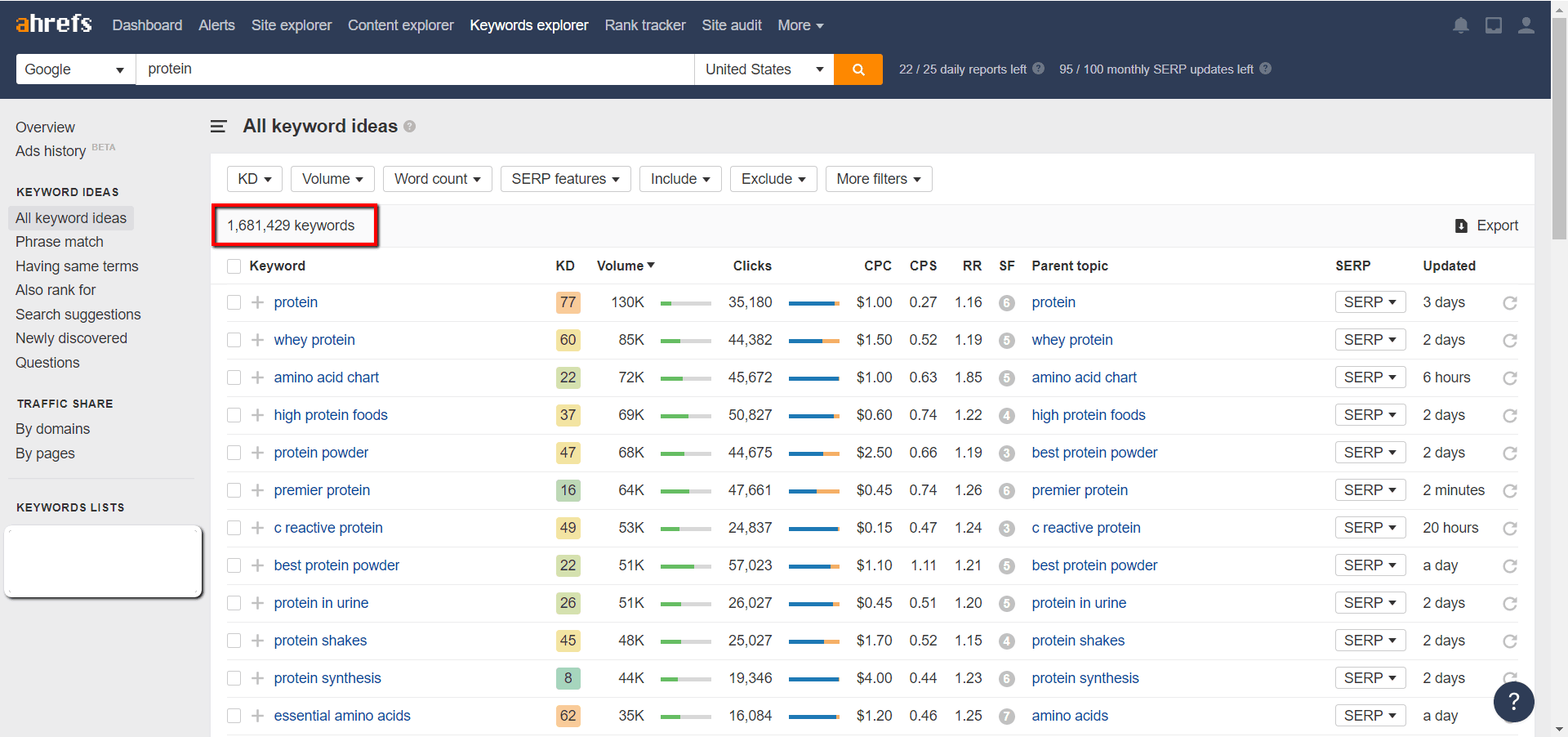The image size is (1568, 737).
Task: Add 'whey protein' with plus icon
Action: 257,340
